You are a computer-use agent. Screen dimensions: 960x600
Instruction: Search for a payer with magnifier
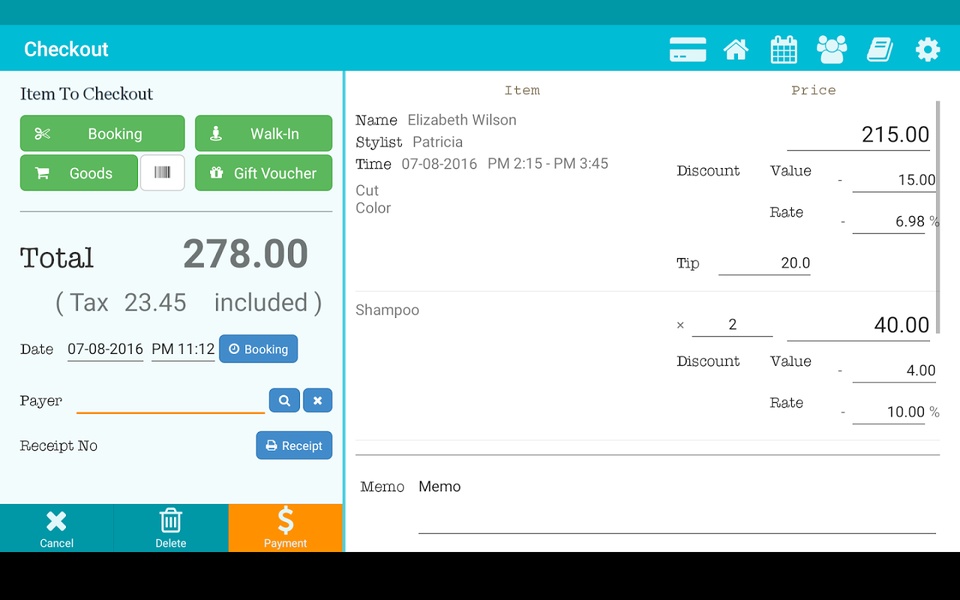tap(284, 400)
